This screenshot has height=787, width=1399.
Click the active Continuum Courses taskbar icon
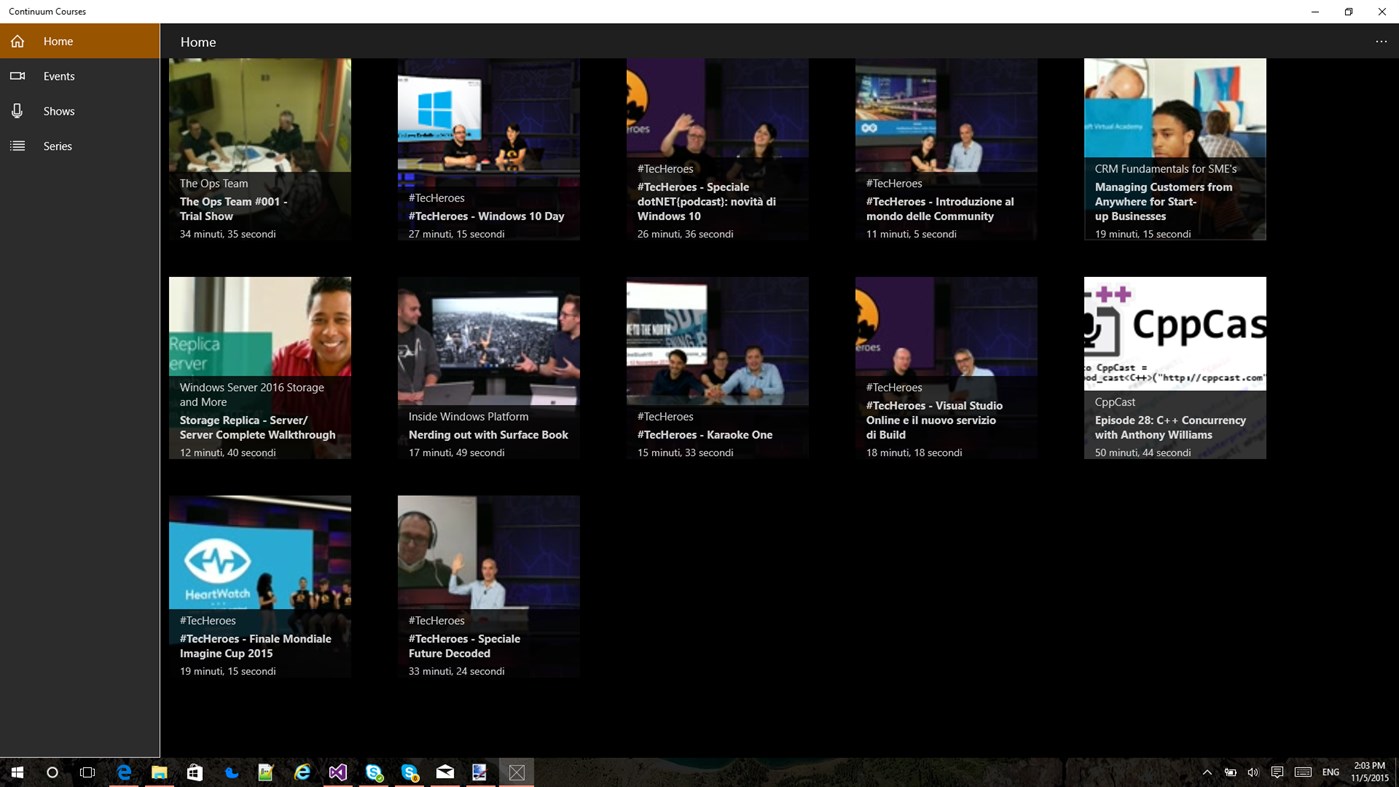[x=517, y=772]
